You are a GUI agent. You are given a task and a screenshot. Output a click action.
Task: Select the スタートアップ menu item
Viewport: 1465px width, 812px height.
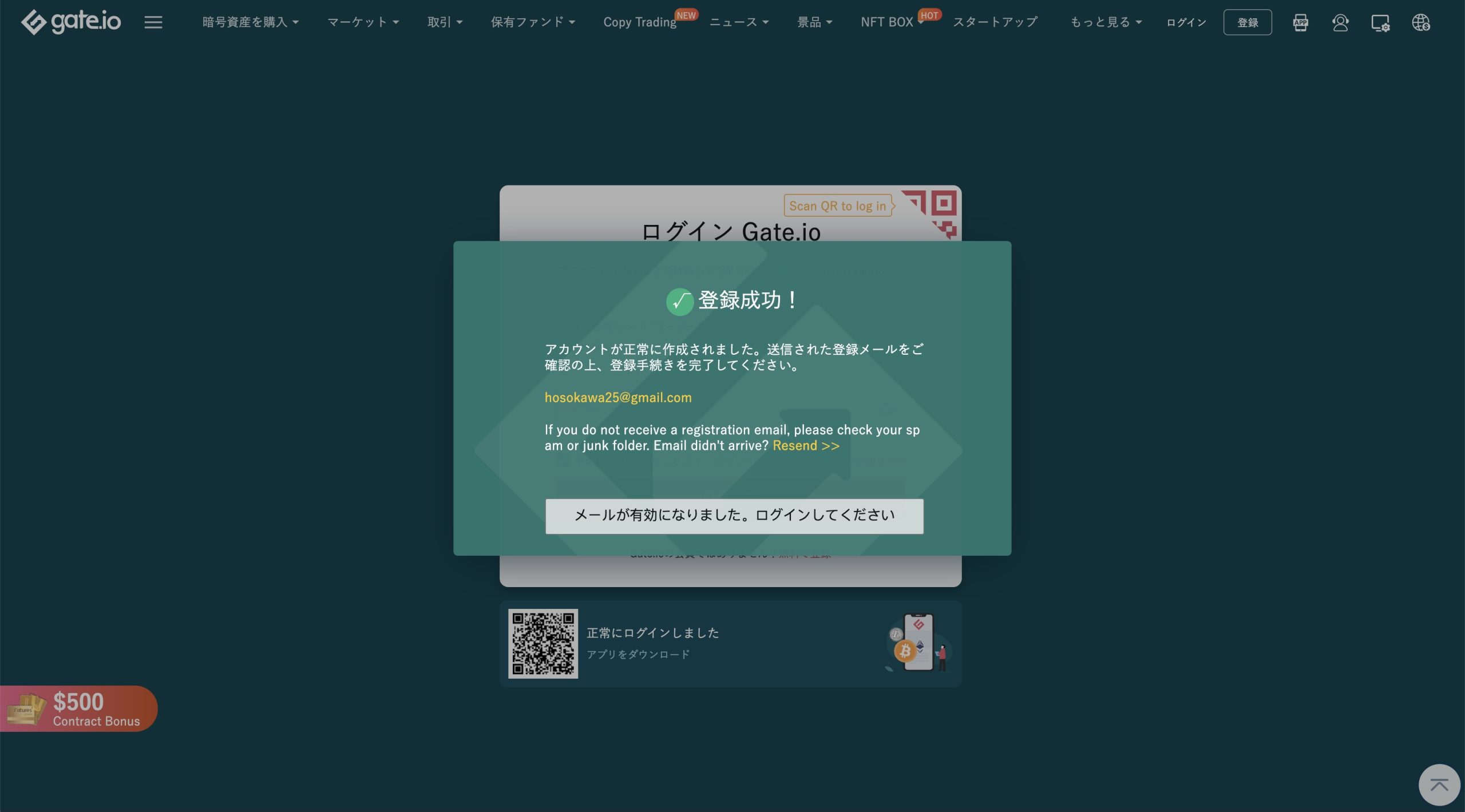pos(996,22)
